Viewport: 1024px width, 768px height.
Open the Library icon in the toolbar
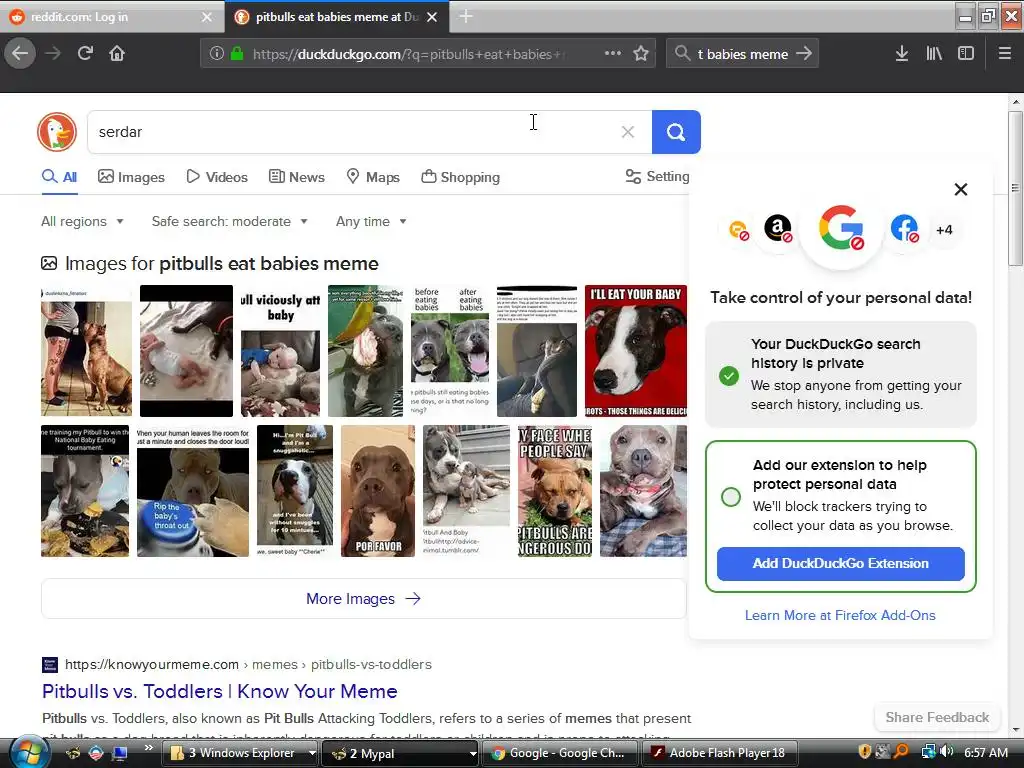click(934, 54)
